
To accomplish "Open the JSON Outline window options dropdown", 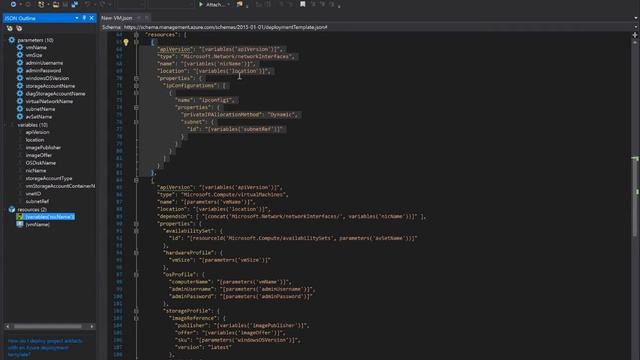I will pyautogui.click(x=77, y=18).
